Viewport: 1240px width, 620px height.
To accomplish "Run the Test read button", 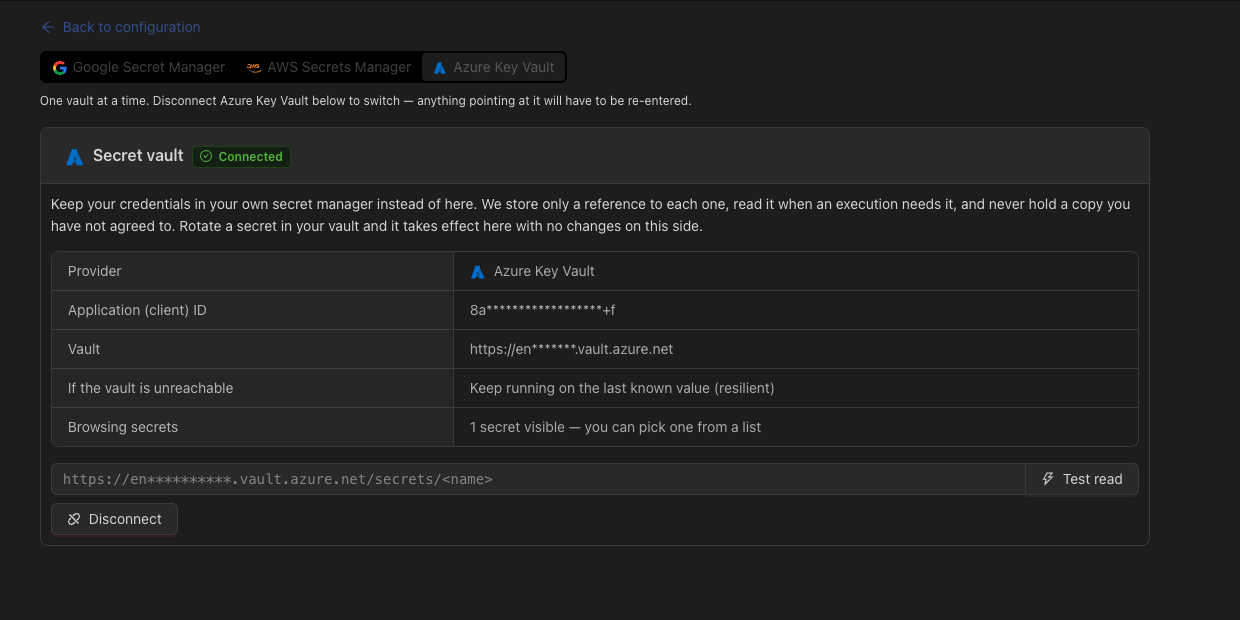I will point(1082,479).
